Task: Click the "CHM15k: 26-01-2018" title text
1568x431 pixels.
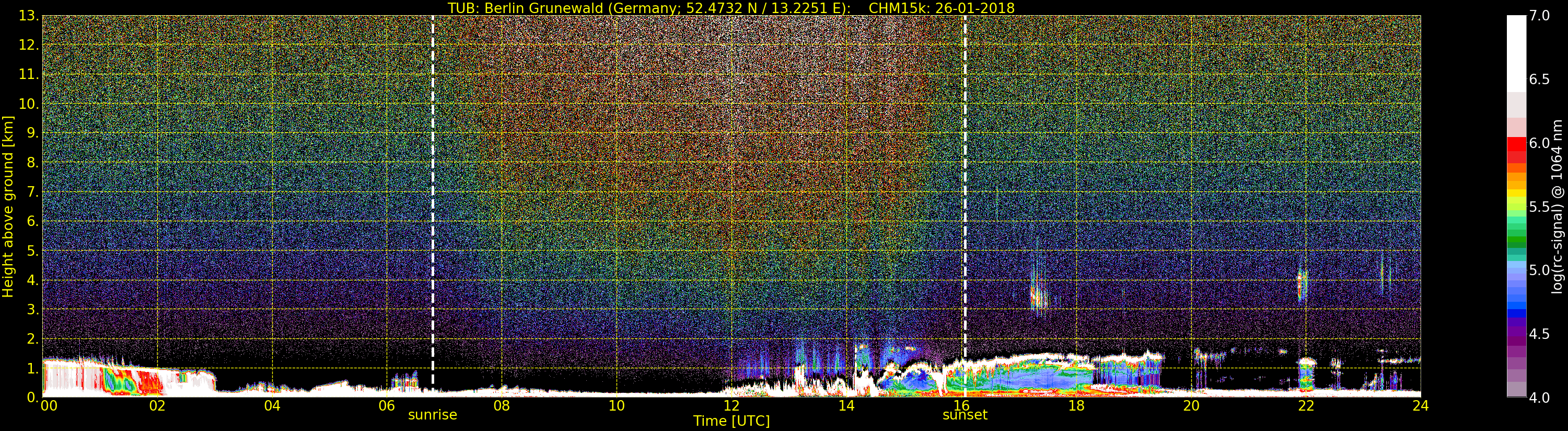Action: click(x=942, y=8)
